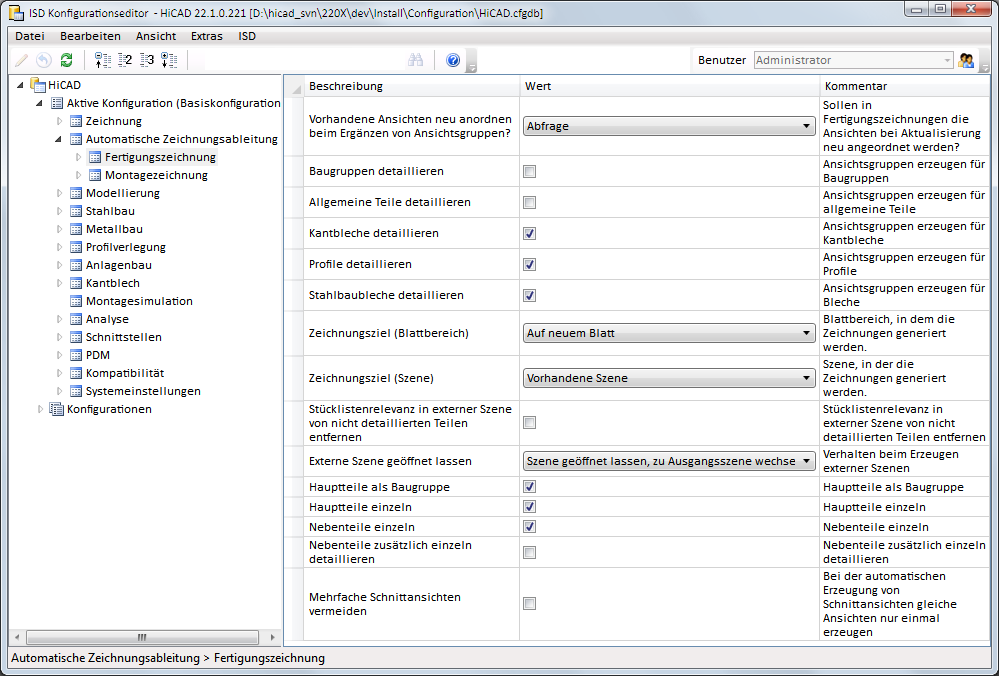Click the binoculars search icon

click(x=416, y=60)
